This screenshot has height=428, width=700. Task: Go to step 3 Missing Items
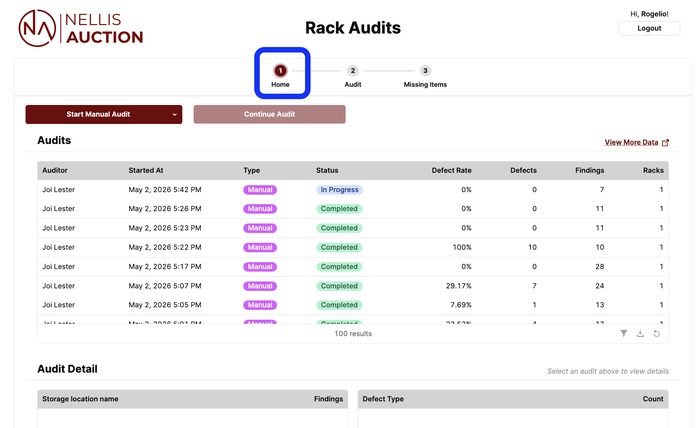tap(425, 76)
